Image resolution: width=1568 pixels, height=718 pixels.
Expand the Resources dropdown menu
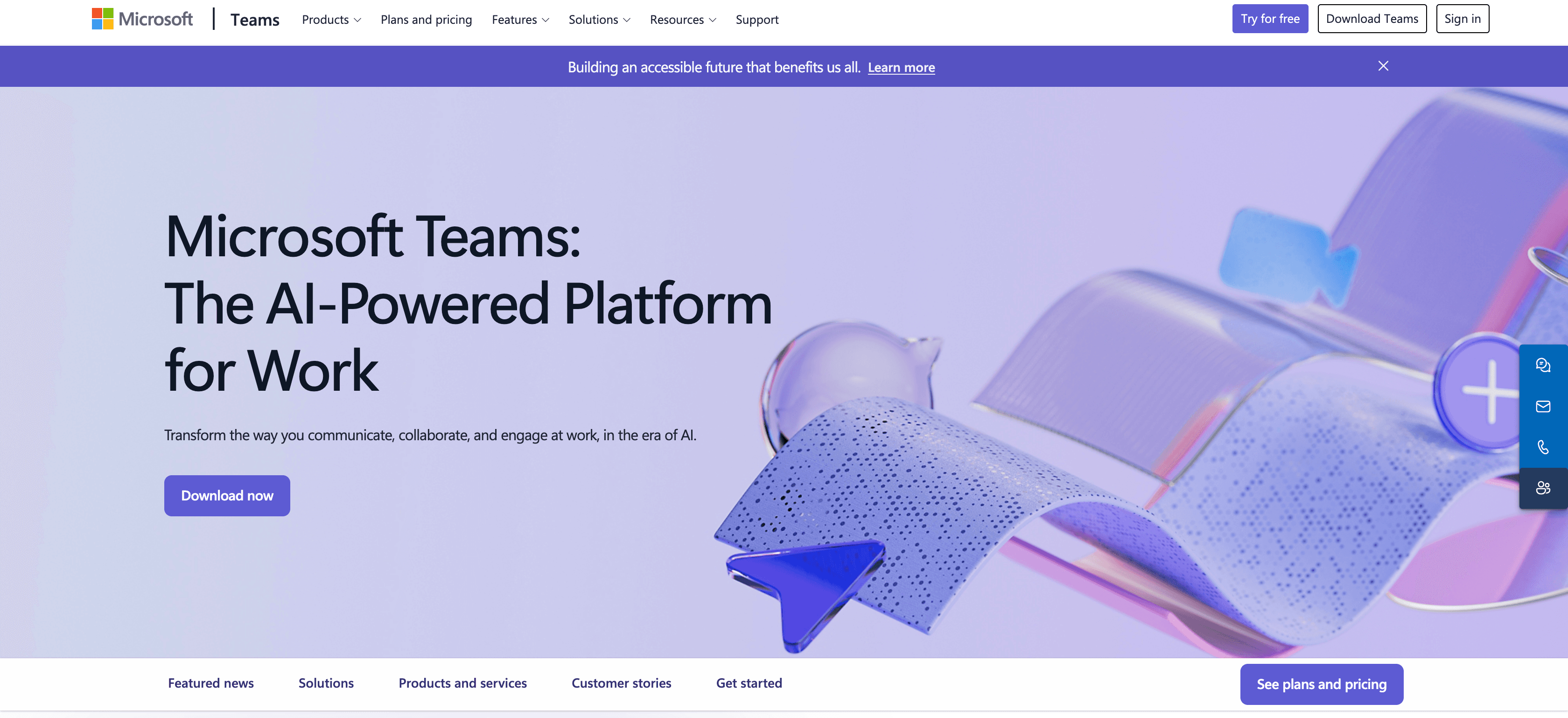point(683,20)
